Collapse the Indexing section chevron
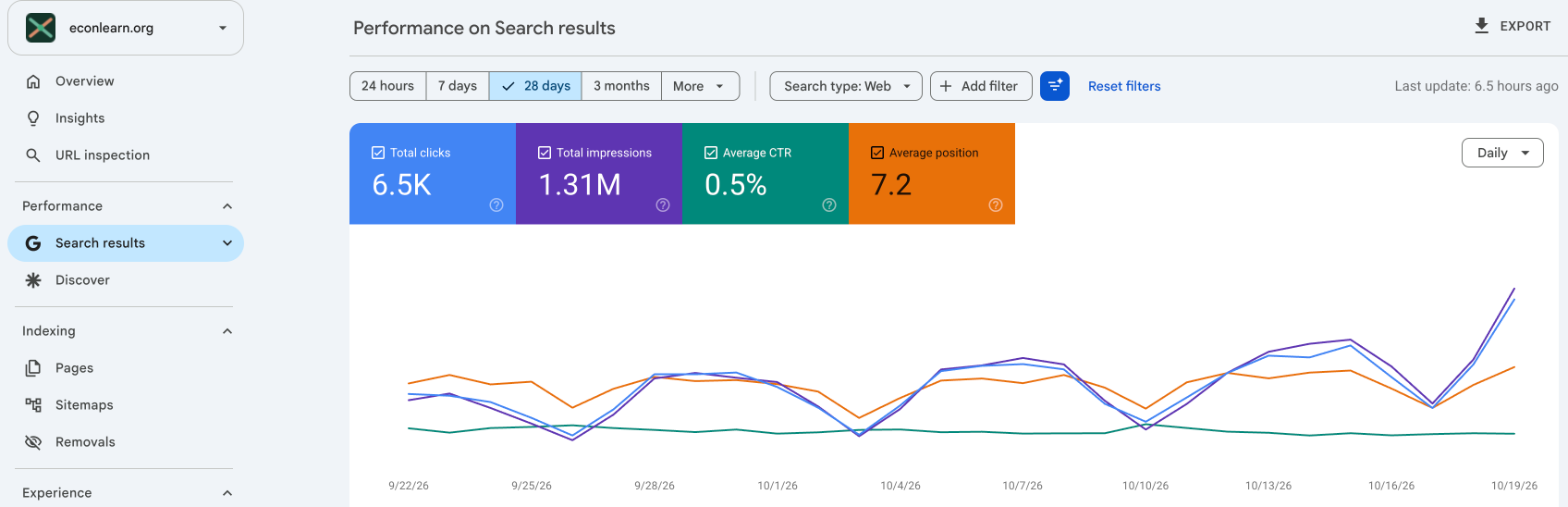The image size is (1568, 507). point(227,331)
